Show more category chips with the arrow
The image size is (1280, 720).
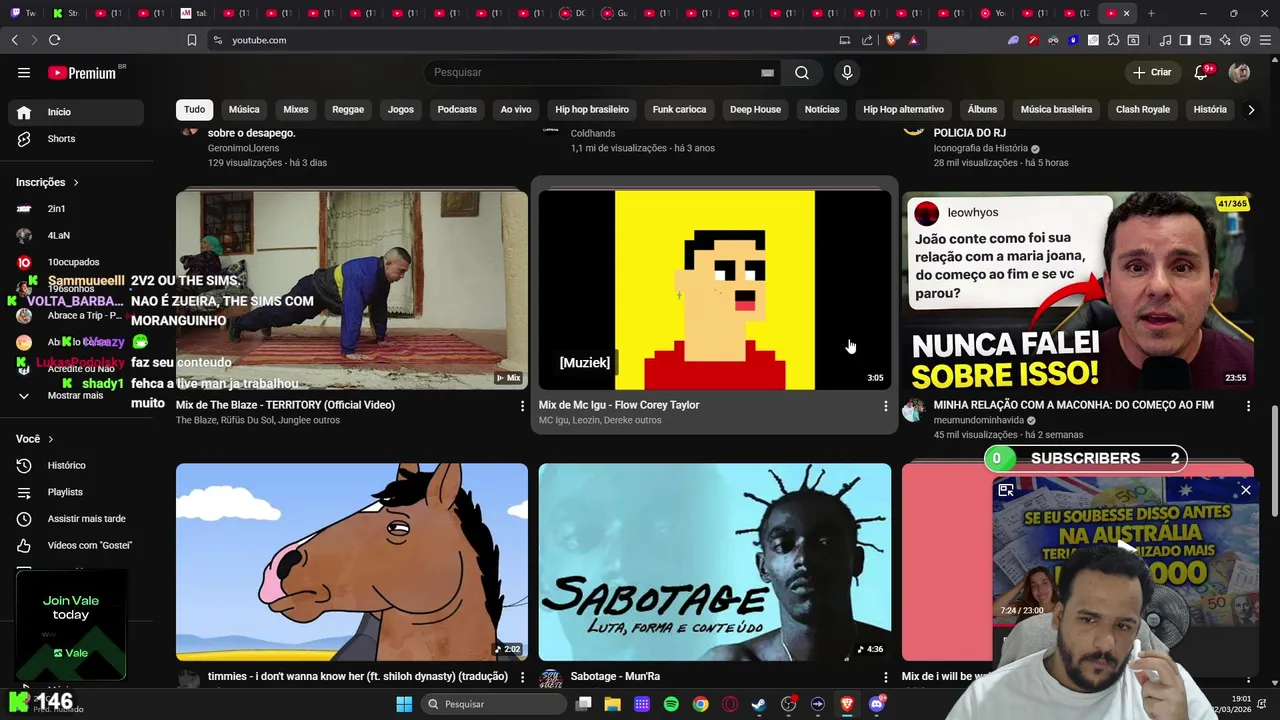pyautogui.click(x=1250, y=110)
